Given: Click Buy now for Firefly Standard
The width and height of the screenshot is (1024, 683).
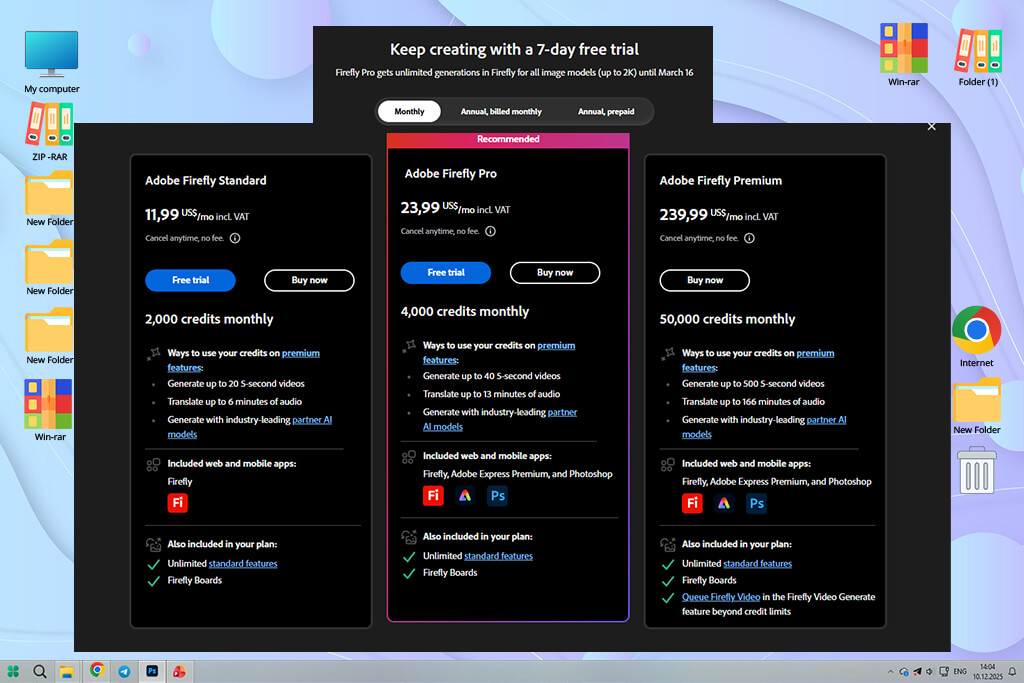Looking at the screenshot, I should [309, 280].
